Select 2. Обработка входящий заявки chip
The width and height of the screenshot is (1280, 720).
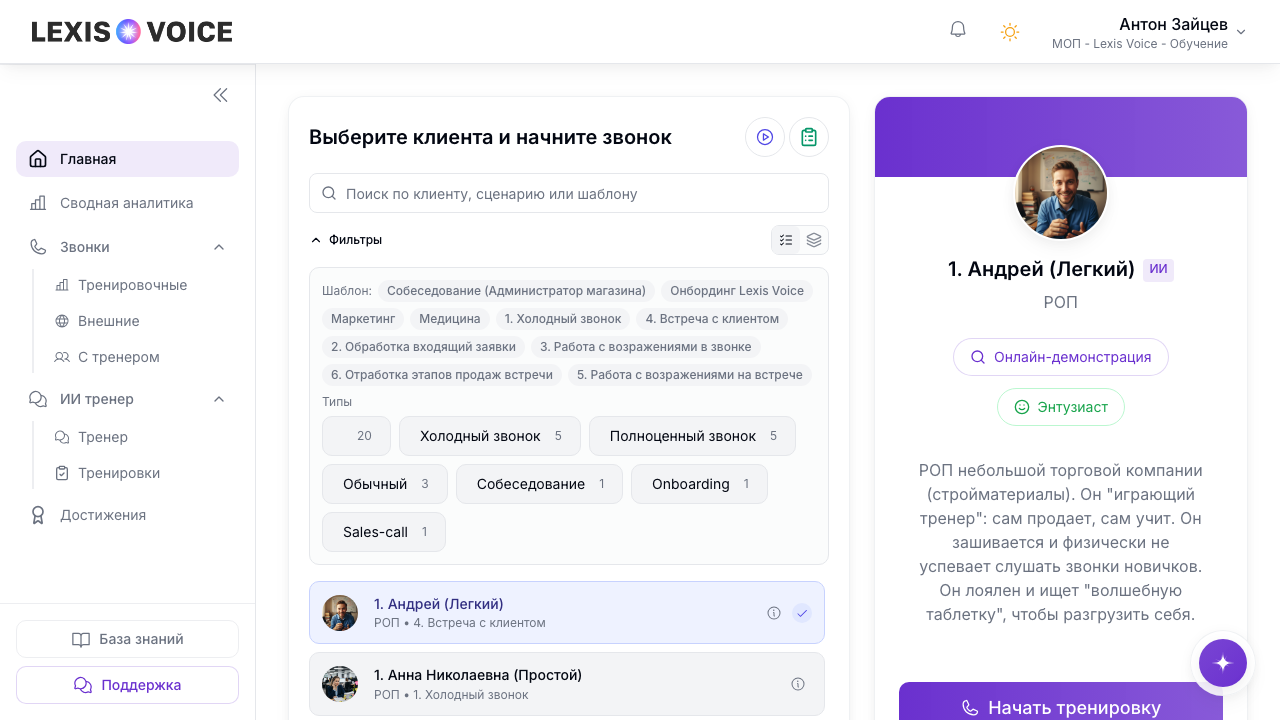423,347
